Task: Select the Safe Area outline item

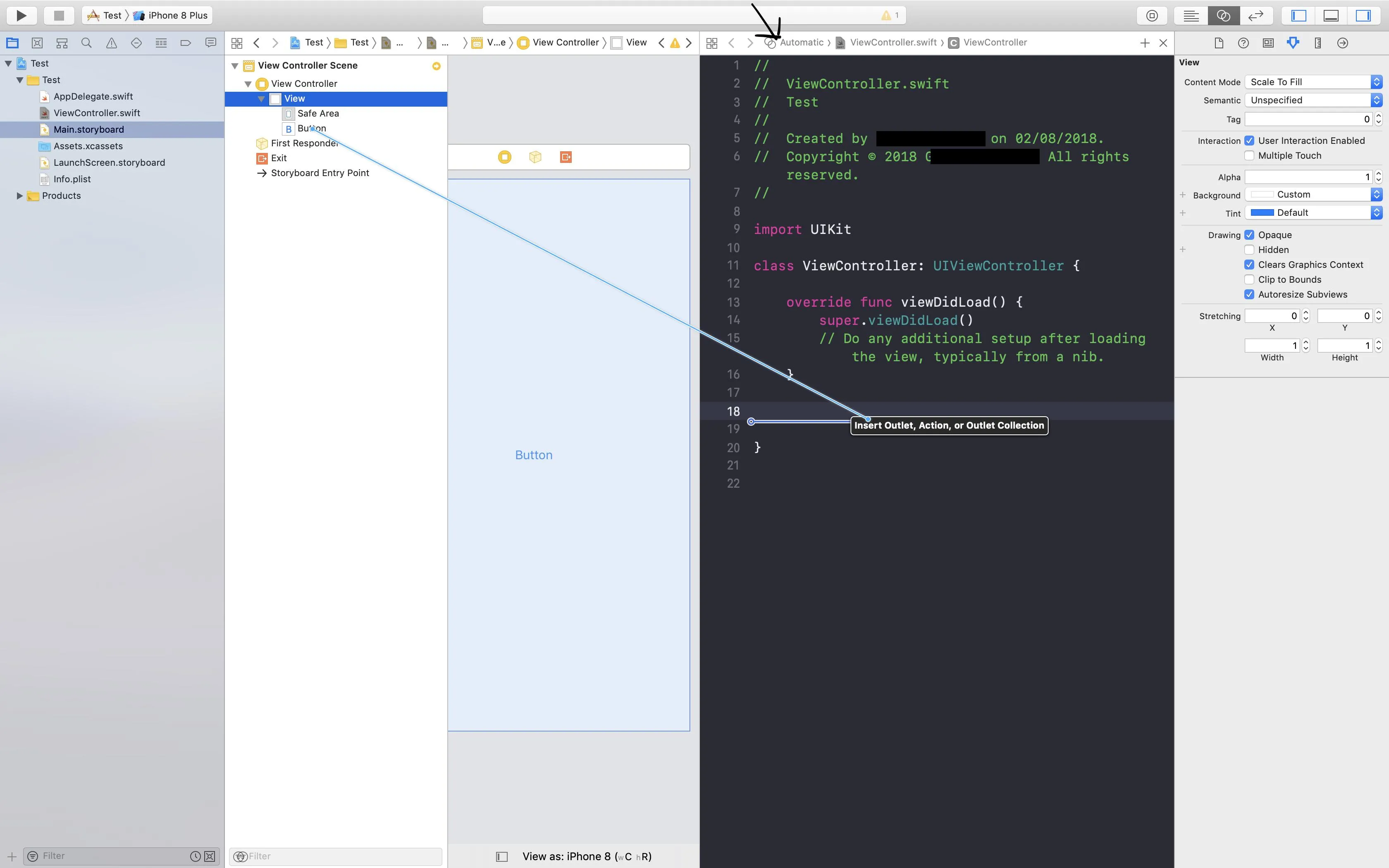Action: (x=318, y=114)
